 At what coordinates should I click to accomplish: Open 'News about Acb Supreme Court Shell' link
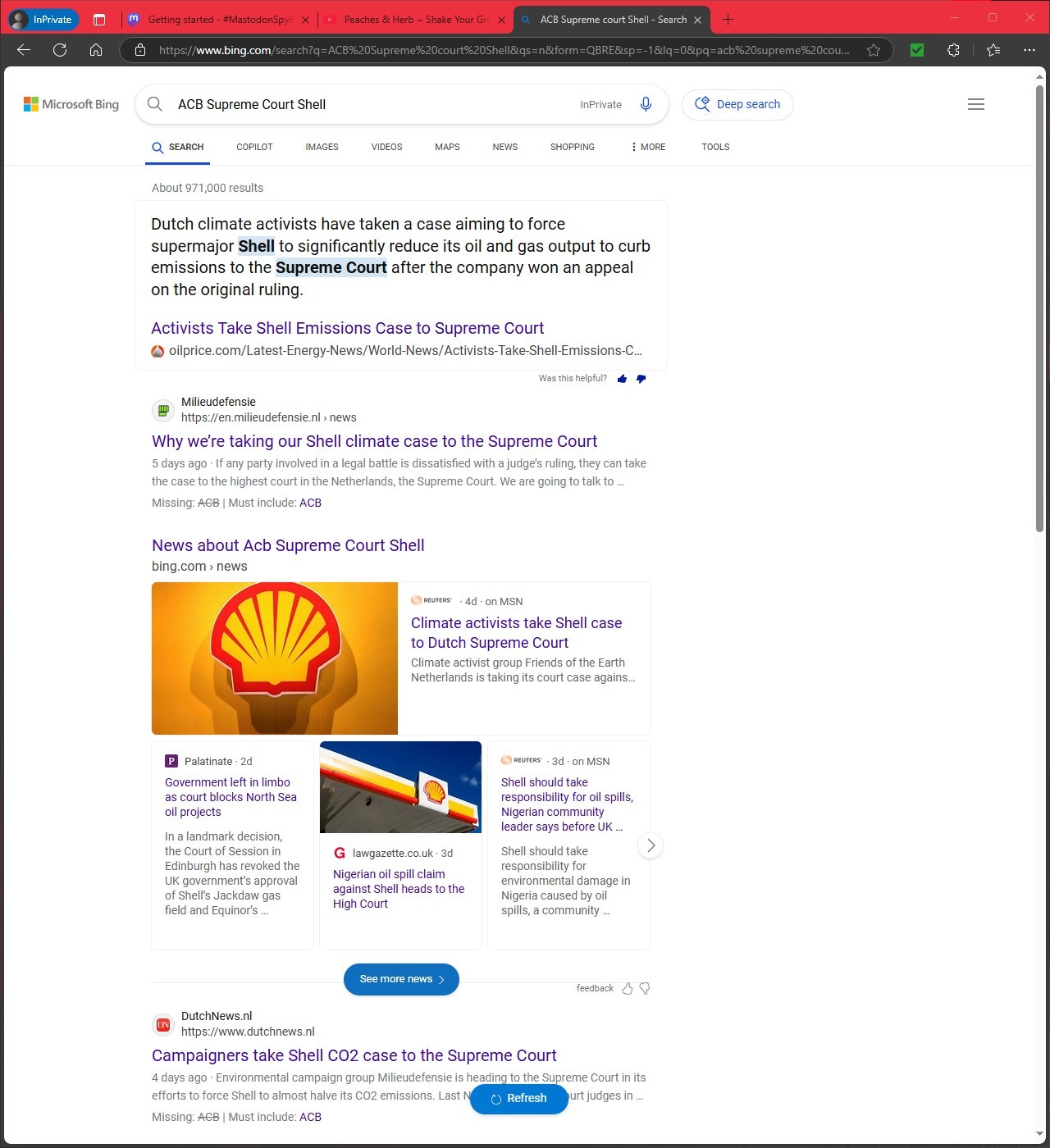tap(288, 545)
